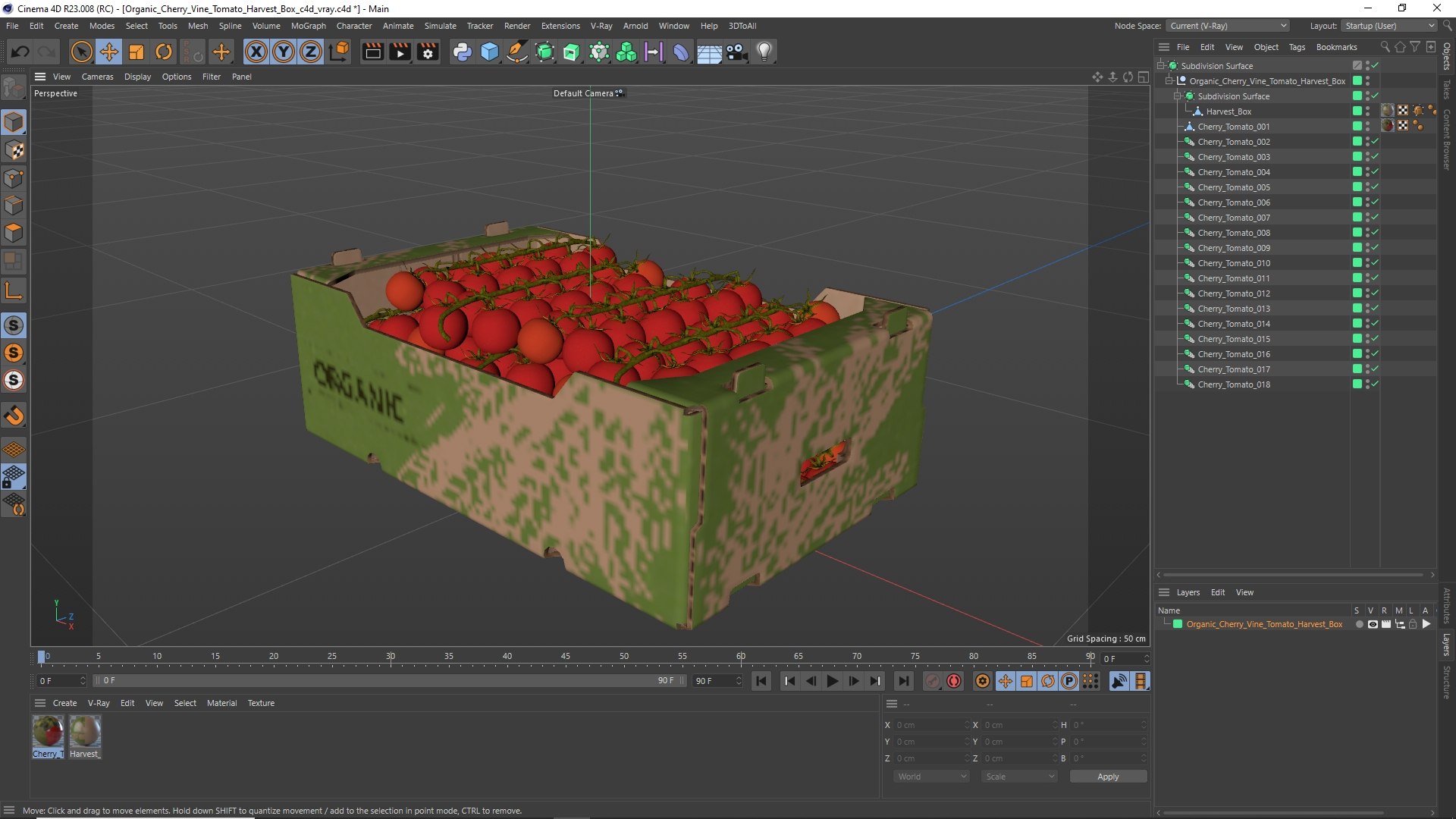Click the camera object icon
The width and height of the screenshot is (1456, 819).
click(736, 52)
